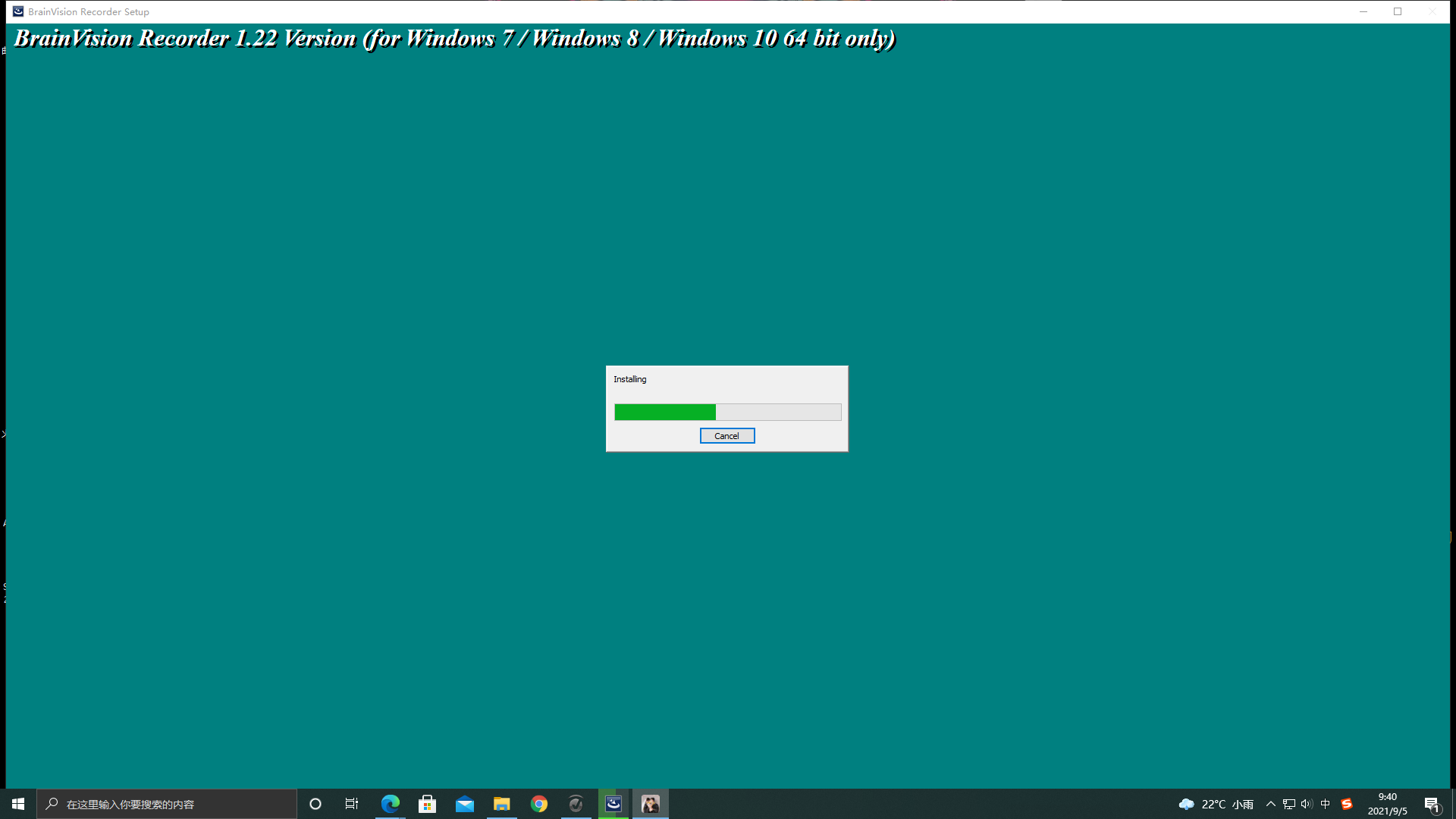
Task: Click the Cortana circle icon
Action: (315, 804)
